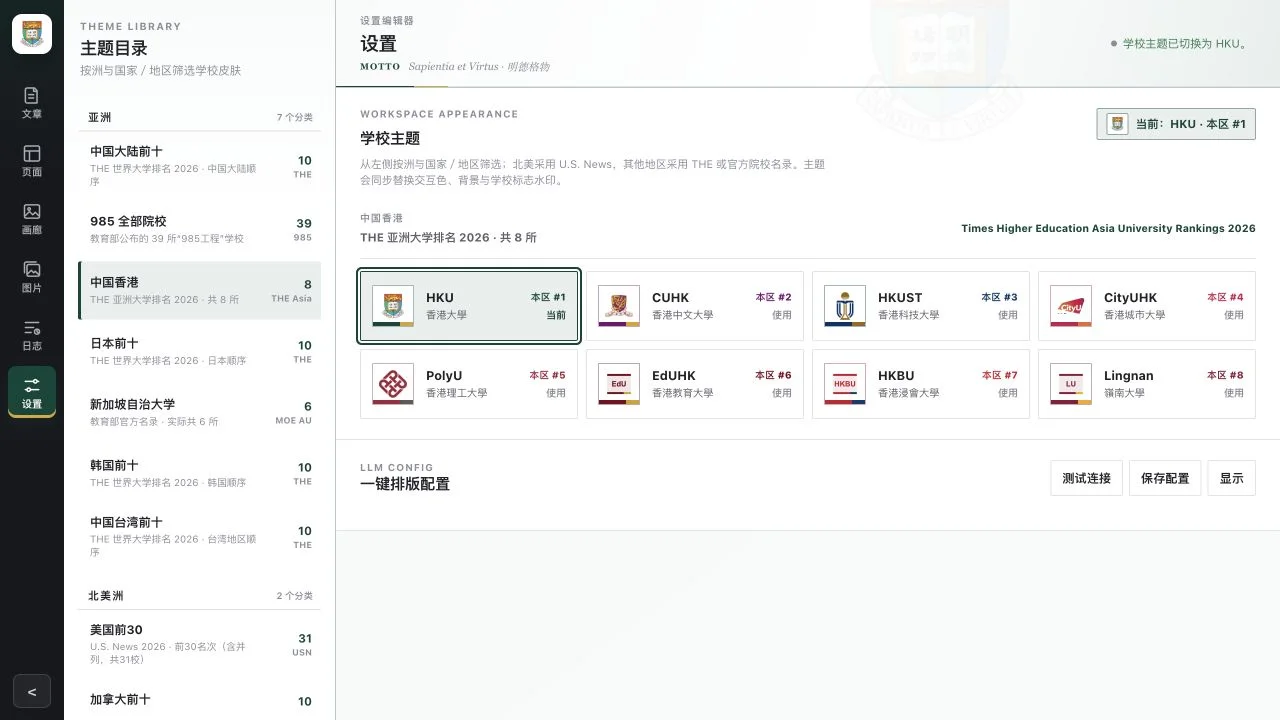Apply the CUHK 香港中文大学 theme
Viewport: 1280px width, 720px height.
point(695,306)
